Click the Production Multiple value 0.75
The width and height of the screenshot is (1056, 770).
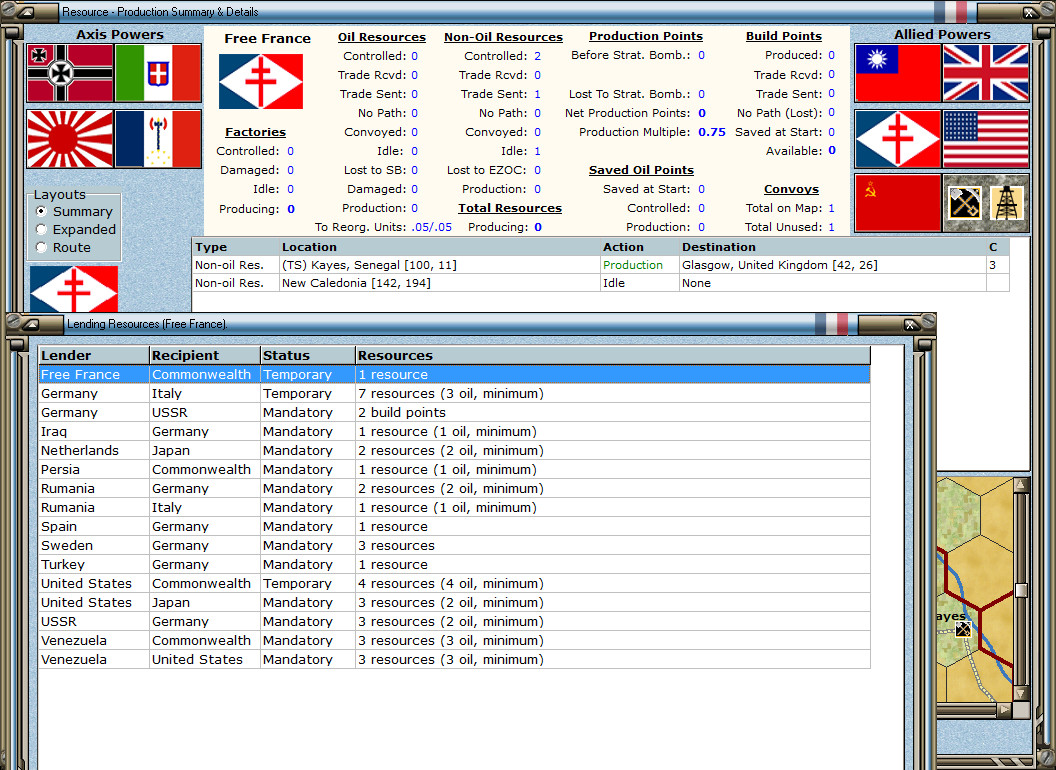point(712,132)
